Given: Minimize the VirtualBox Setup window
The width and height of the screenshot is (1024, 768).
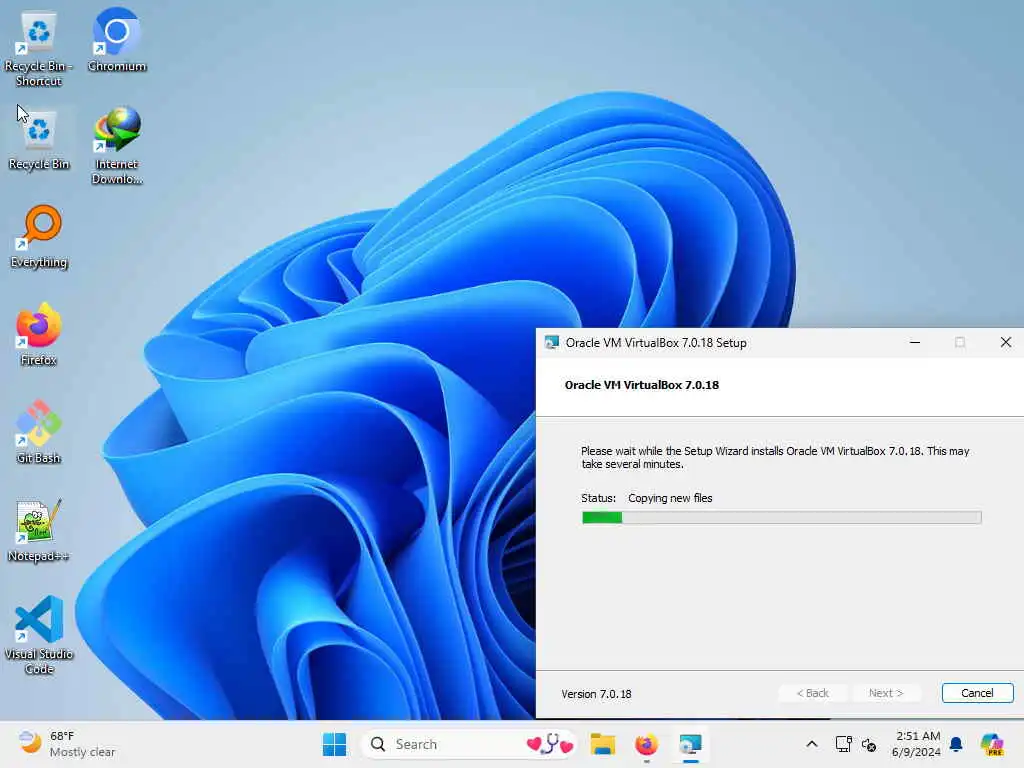Looking at the screenshot, I should [915, 342].
